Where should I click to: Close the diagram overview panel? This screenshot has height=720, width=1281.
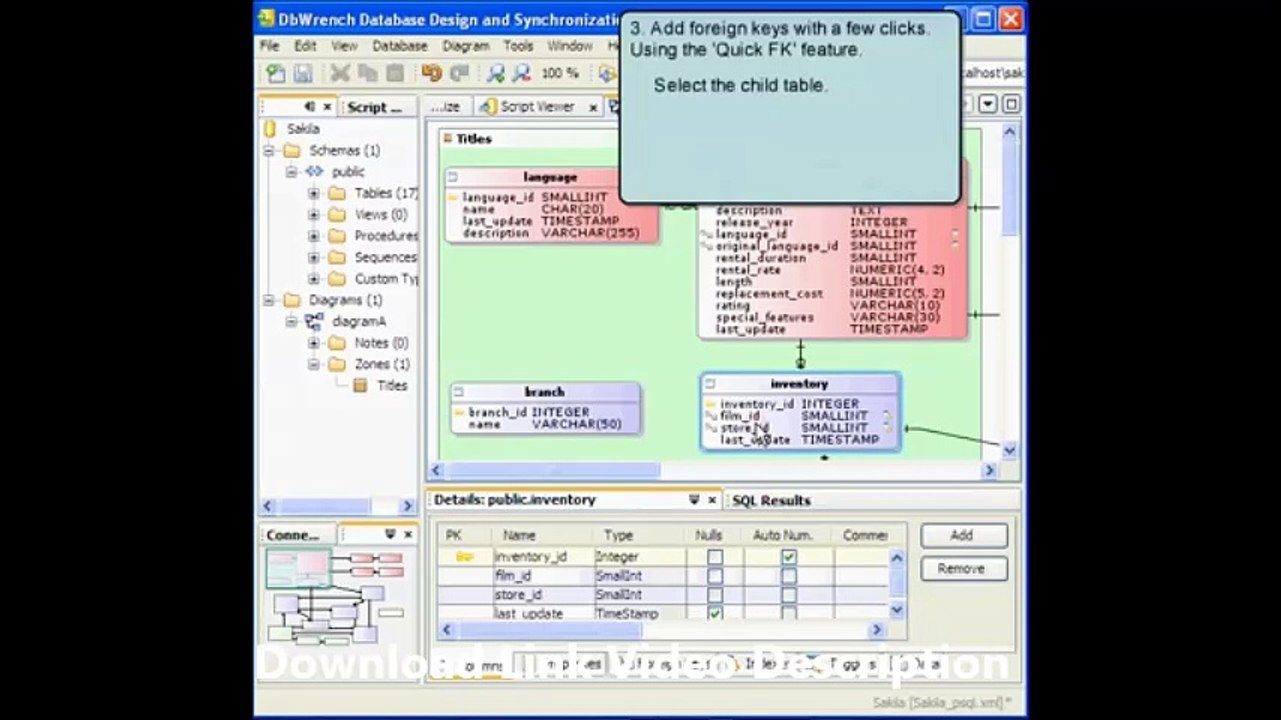point(407,535)
